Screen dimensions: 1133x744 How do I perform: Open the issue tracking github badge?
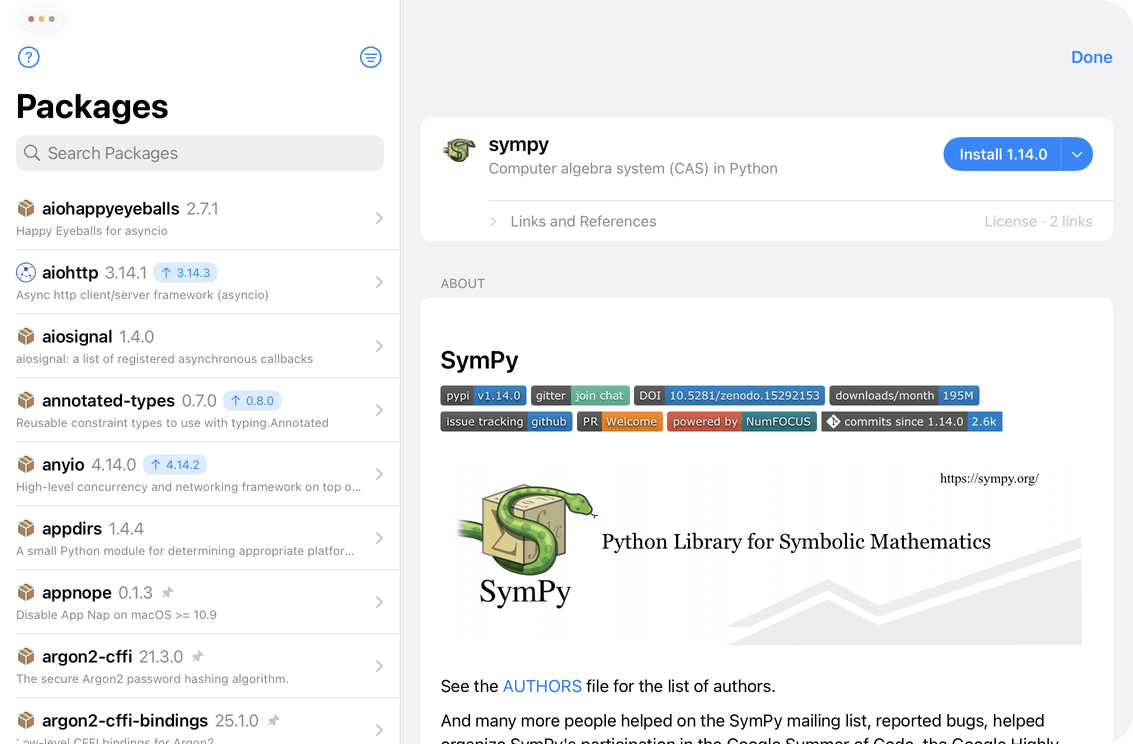[x=507, y=422]
